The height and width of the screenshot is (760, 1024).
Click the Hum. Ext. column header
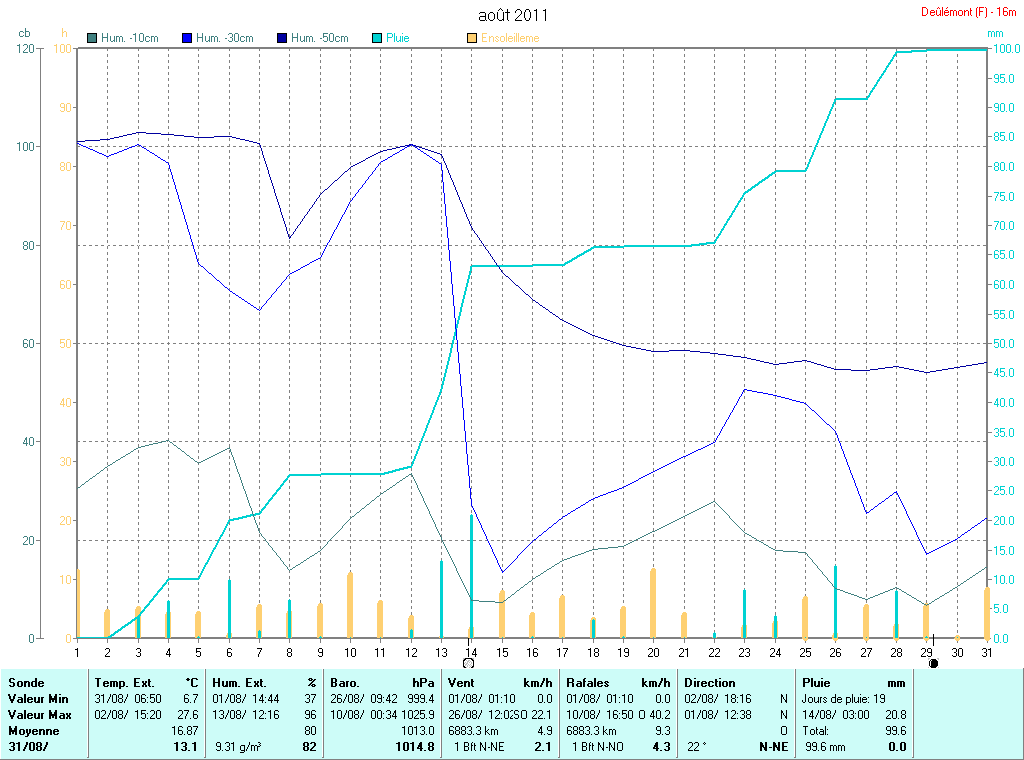[239, 682]
